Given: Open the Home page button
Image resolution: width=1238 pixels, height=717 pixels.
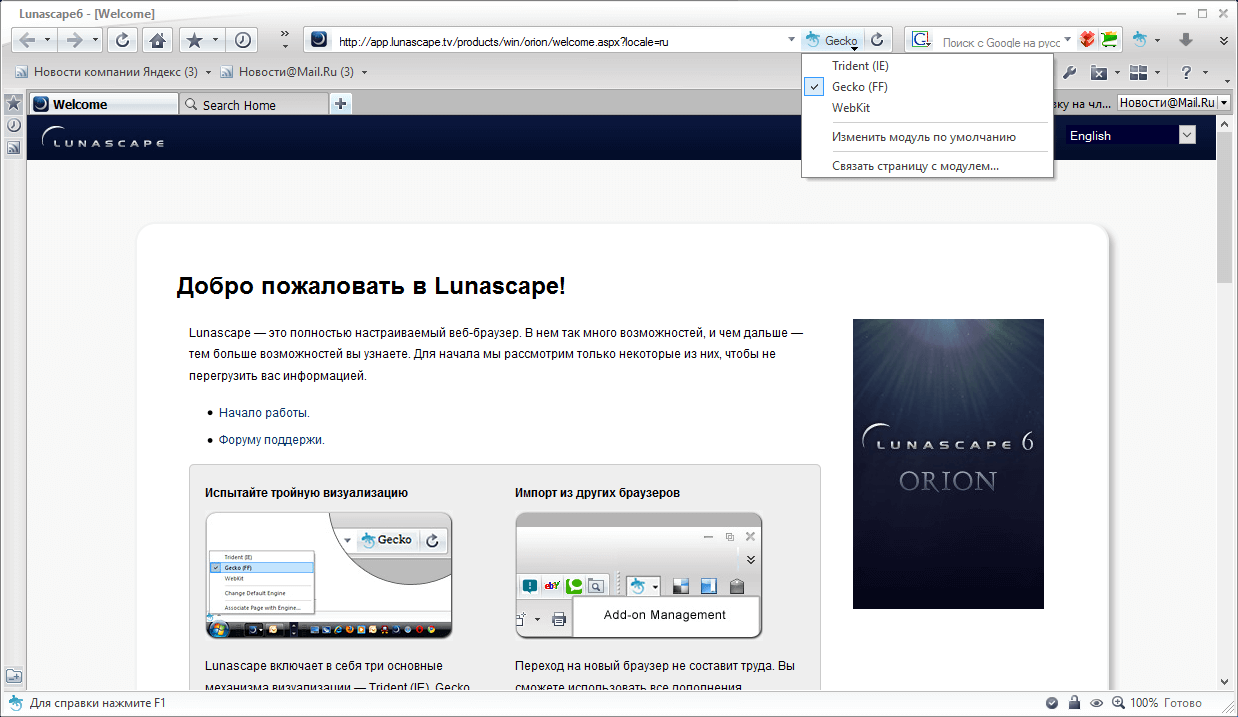Looking at the screenshot, I should click(x=156, y=40).
